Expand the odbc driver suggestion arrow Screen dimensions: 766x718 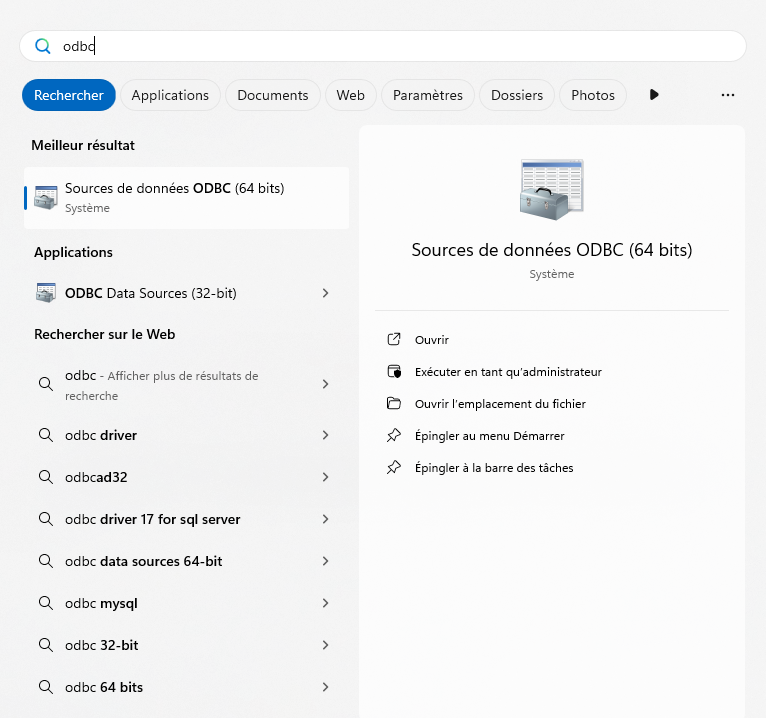(326, 435)
